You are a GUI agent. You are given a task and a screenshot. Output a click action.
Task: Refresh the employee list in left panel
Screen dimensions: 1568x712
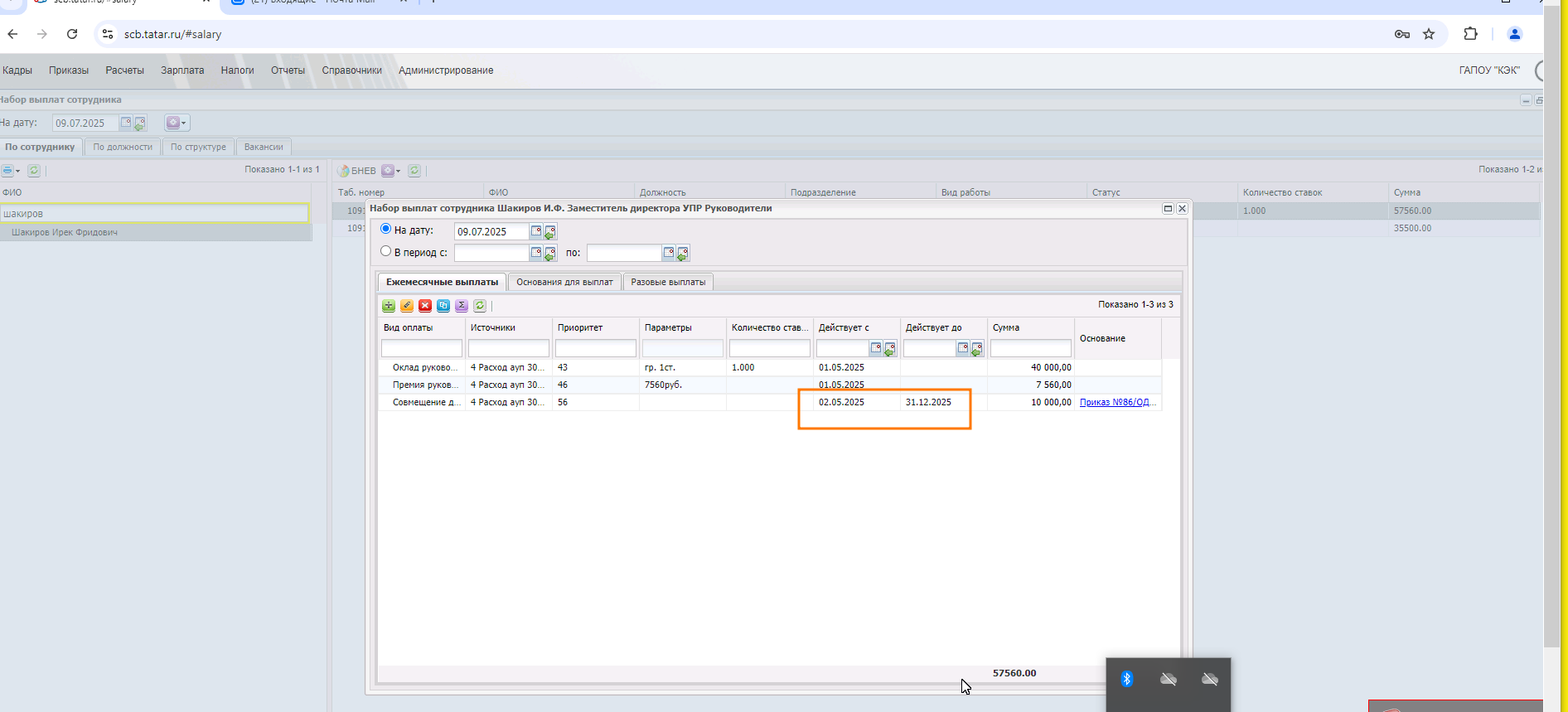point(34,171)
